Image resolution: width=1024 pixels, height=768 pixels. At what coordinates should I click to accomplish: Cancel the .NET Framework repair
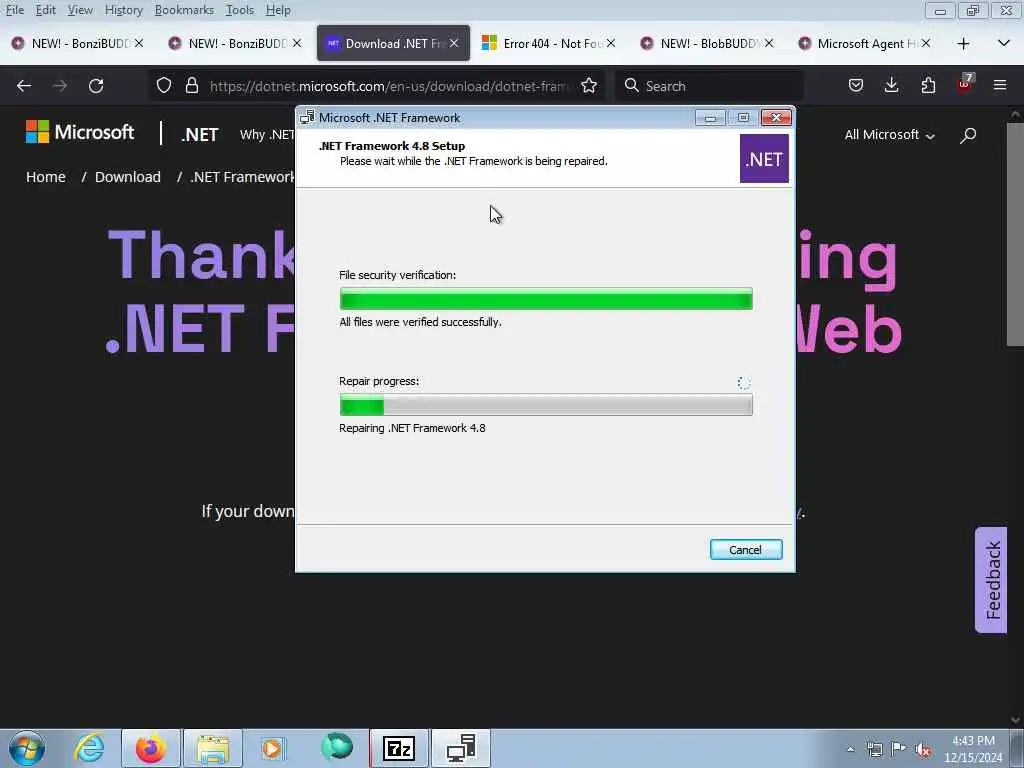click(x=746, y=550)
